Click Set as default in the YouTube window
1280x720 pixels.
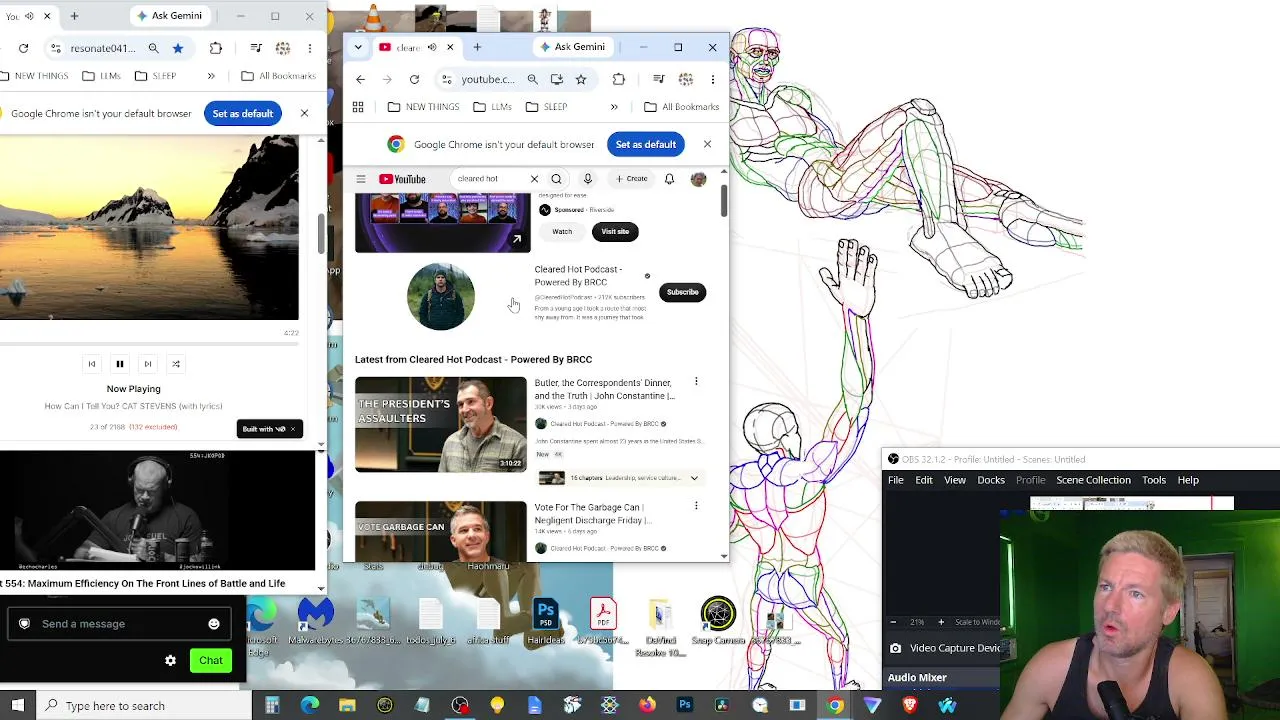tap(646, 144)
